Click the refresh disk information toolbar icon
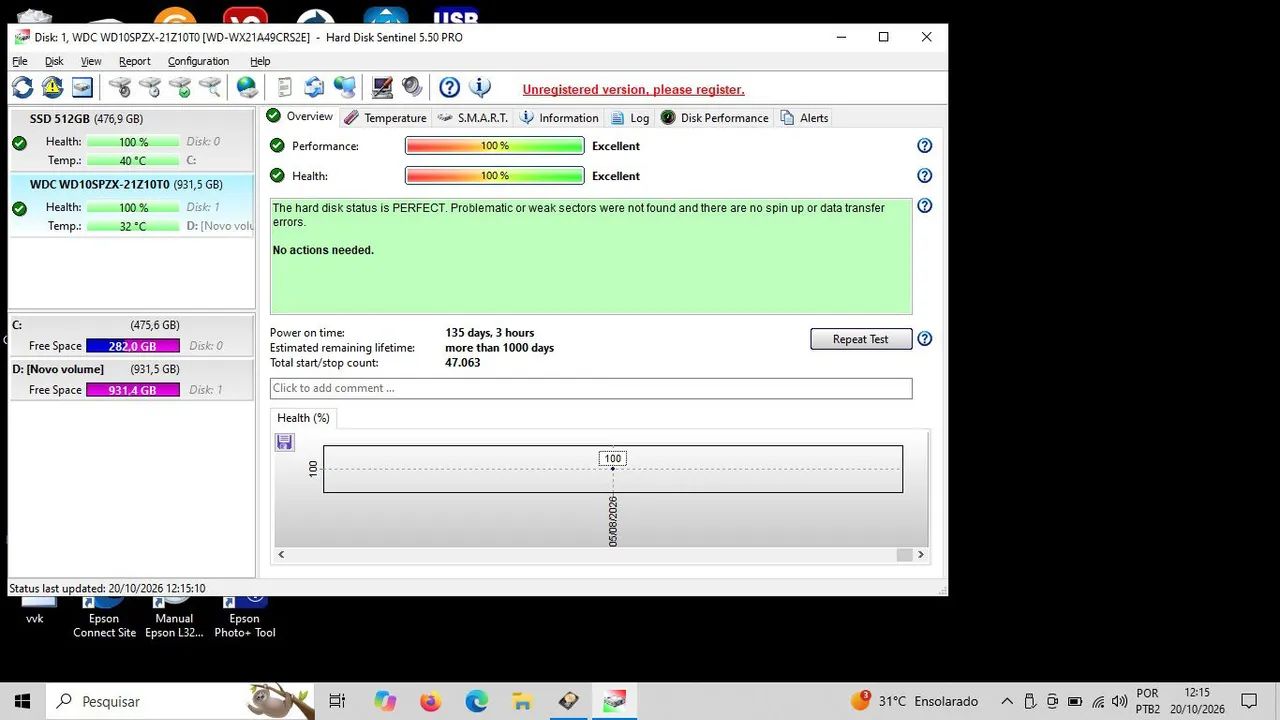Viewport: 1280px width, 720px height. pyautogui.click(x=22, y=88)
